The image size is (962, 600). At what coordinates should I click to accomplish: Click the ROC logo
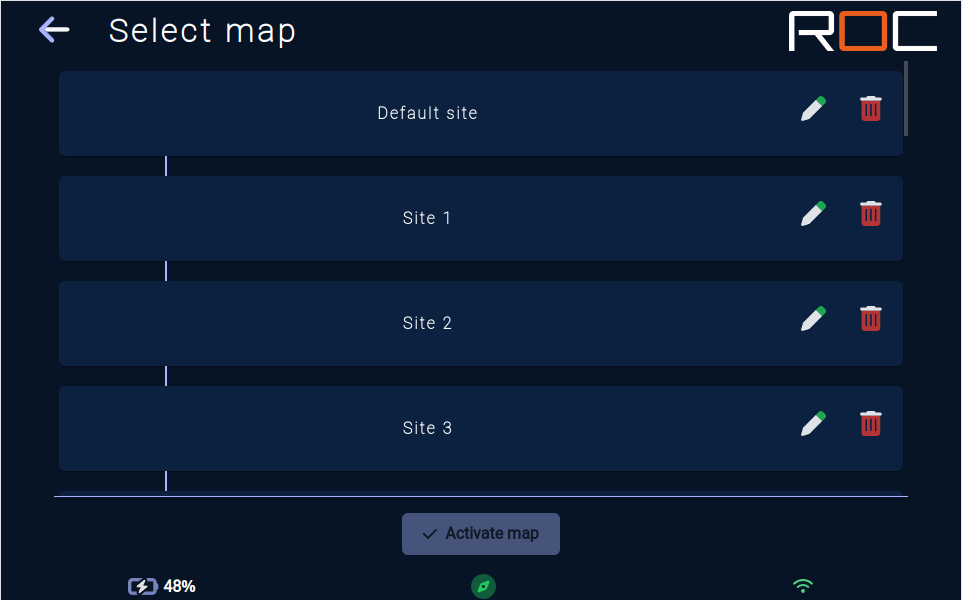(863, 31)
